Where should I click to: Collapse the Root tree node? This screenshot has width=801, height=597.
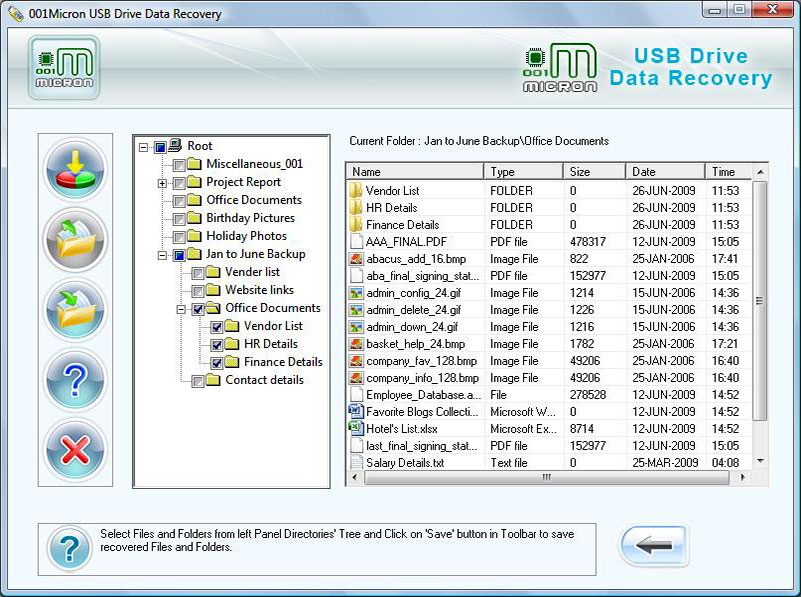(x=144, y=147)
